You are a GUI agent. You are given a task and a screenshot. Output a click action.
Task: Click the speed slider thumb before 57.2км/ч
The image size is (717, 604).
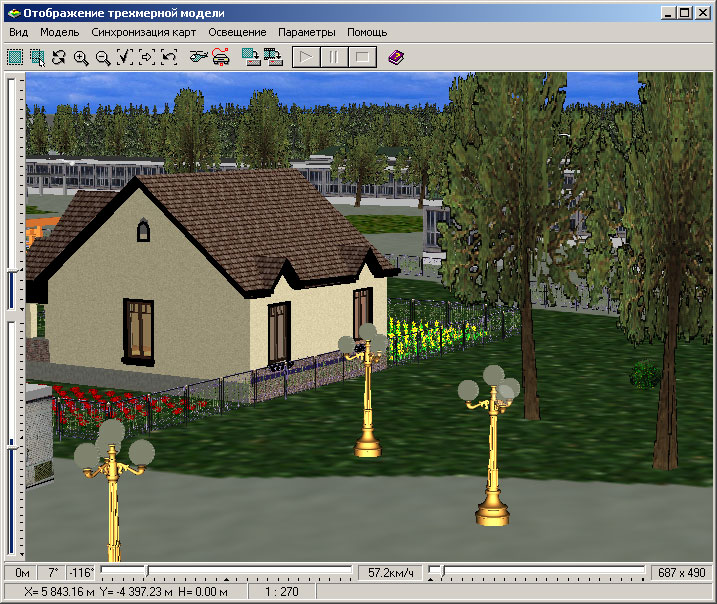tap(147, 571)
